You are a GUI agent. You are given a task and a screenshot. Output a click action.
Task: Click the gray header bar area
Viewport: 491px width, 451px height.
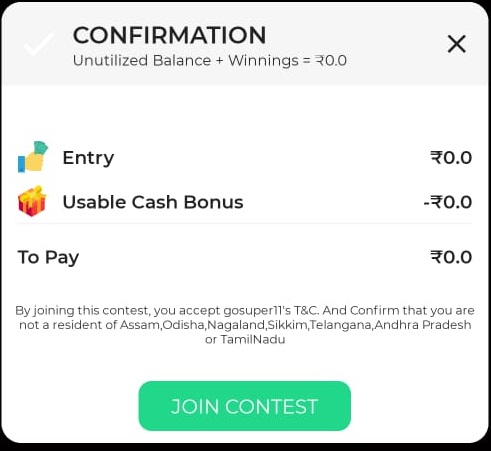[x=245, y=43]
